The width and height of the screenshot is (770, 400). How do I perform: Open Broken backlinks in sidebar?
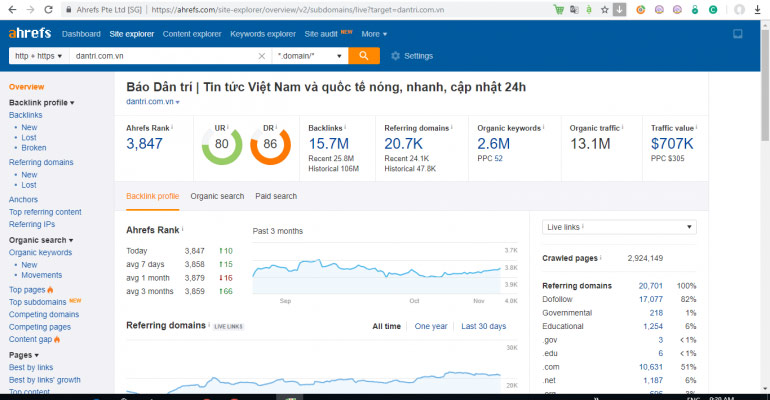click(x=34, y=148)
